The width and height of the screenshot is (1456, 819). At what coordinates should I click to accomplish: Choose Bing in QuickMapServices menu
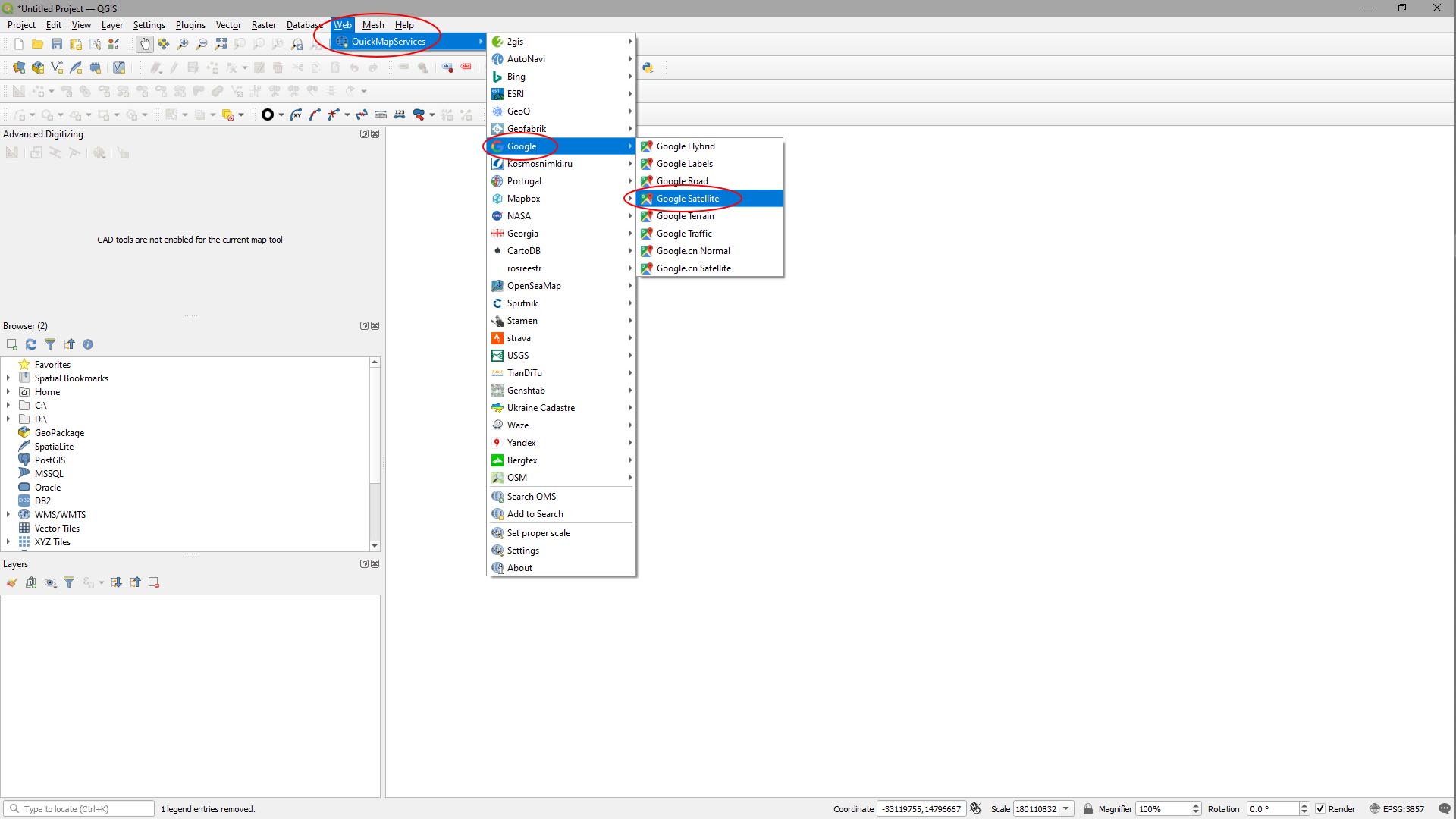[x=561, y=77]
